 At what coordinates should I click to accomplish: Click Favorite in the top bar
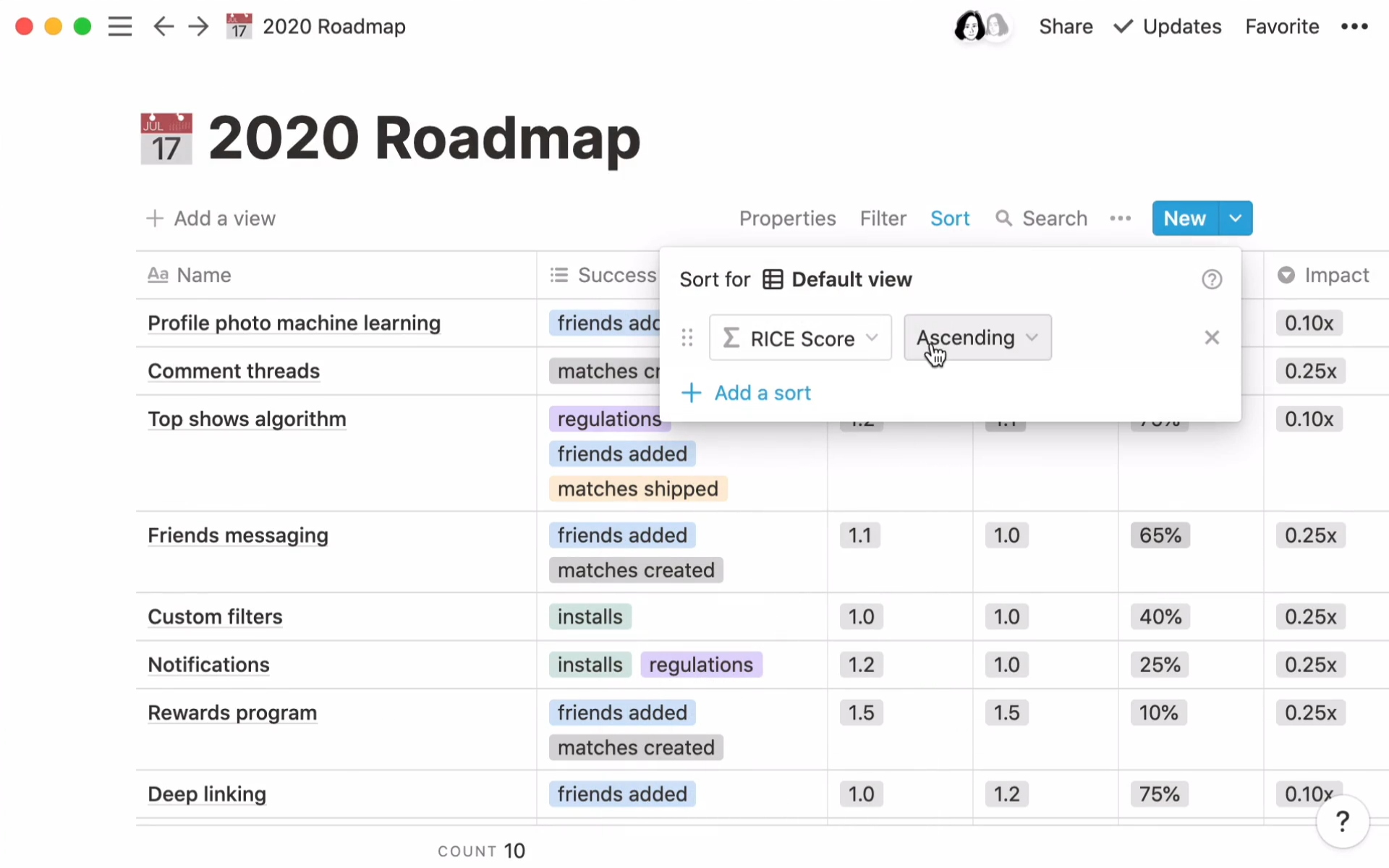[x=1282, y=26]
